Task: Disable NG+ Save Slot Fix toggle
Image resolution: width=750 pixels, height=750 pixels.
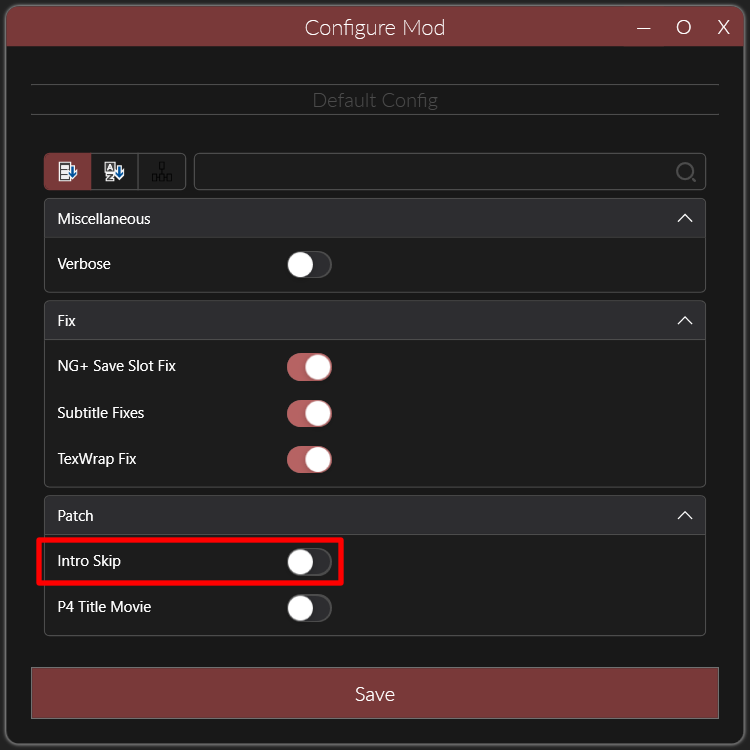Action: 309,367
